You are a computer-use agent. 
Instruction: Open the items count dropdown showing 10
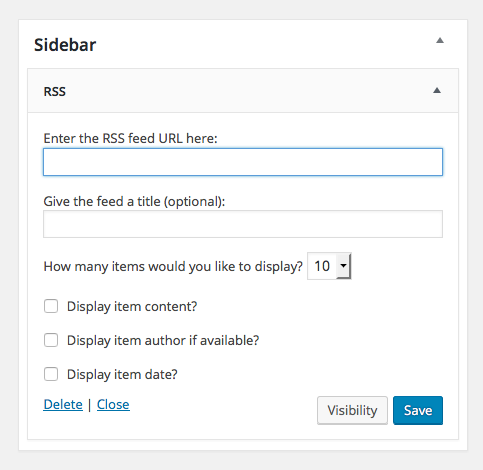(x=329, y=266)
